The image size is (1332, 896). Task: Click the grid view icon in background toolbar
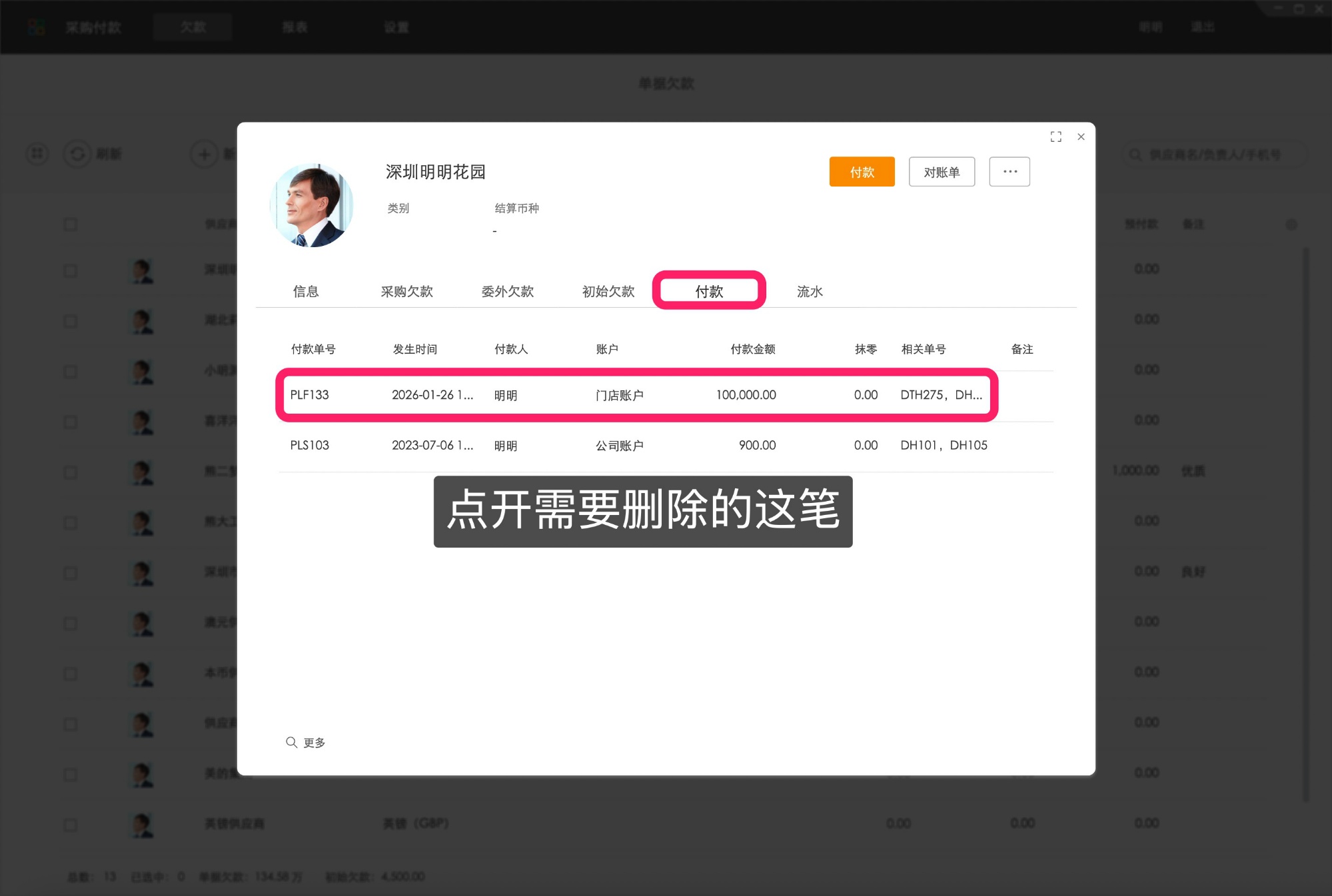tap(37, 154)
